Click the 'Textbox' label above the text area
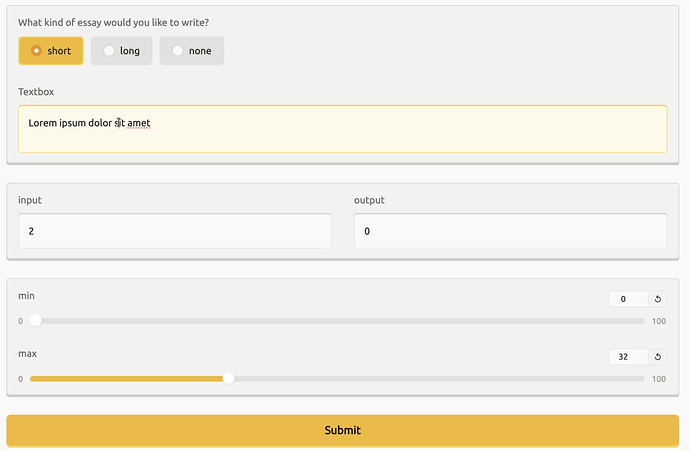The image size is (690, 451). [36, 92]
